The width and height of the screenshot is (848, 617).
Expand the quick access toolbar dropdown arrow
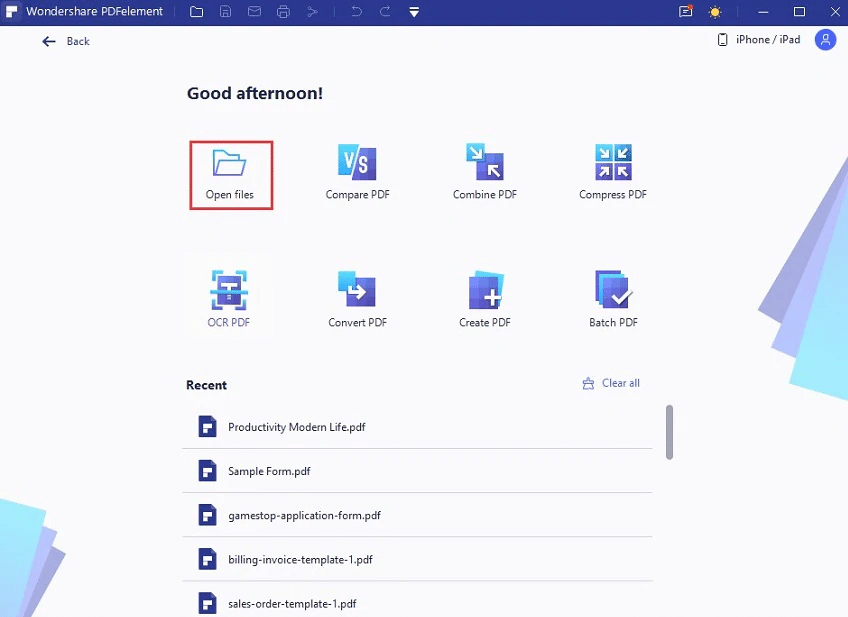coord(414,12)
